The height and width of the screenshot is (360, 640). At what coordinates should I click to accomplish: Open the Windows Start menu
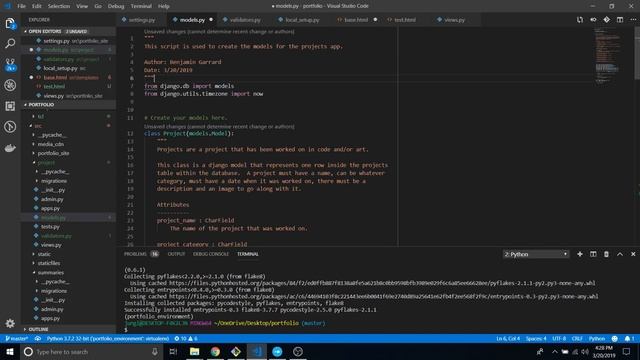click(x=10, y=351)
